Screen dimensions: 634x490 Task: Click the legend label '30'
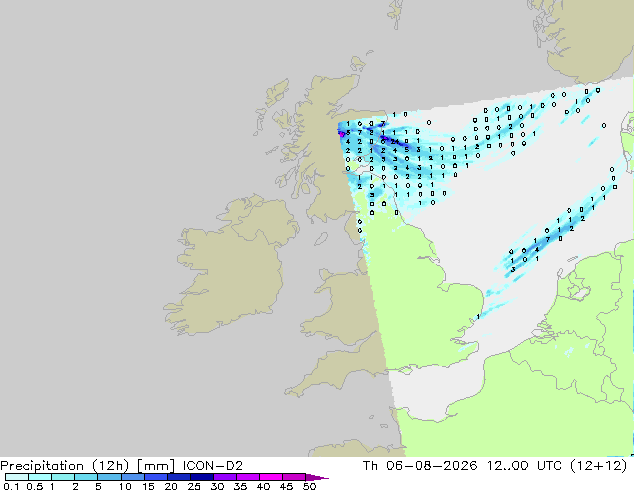(217, 486)
